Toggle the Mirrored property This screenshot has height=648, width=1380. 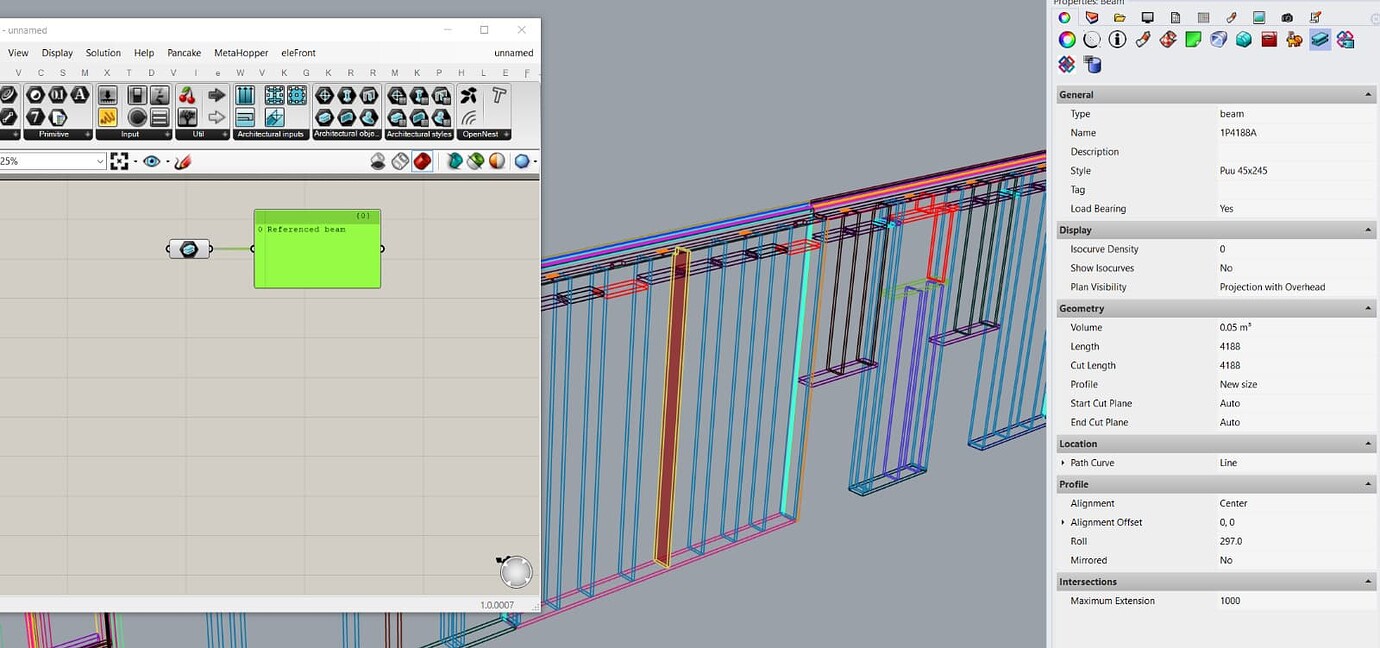(x=1228, y=560)
